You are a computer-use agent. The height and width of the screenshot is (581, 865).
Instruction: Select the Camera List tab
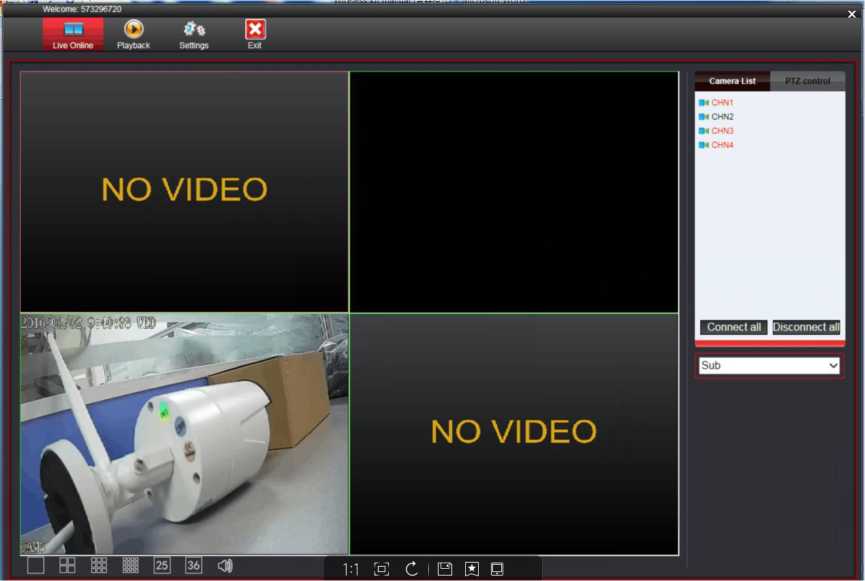coord(732,81)
